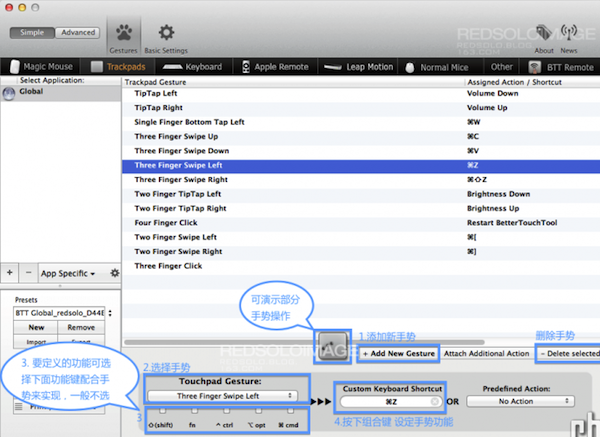Select the Global application row
Screen dimensions: 600x437
pos(61,93)
